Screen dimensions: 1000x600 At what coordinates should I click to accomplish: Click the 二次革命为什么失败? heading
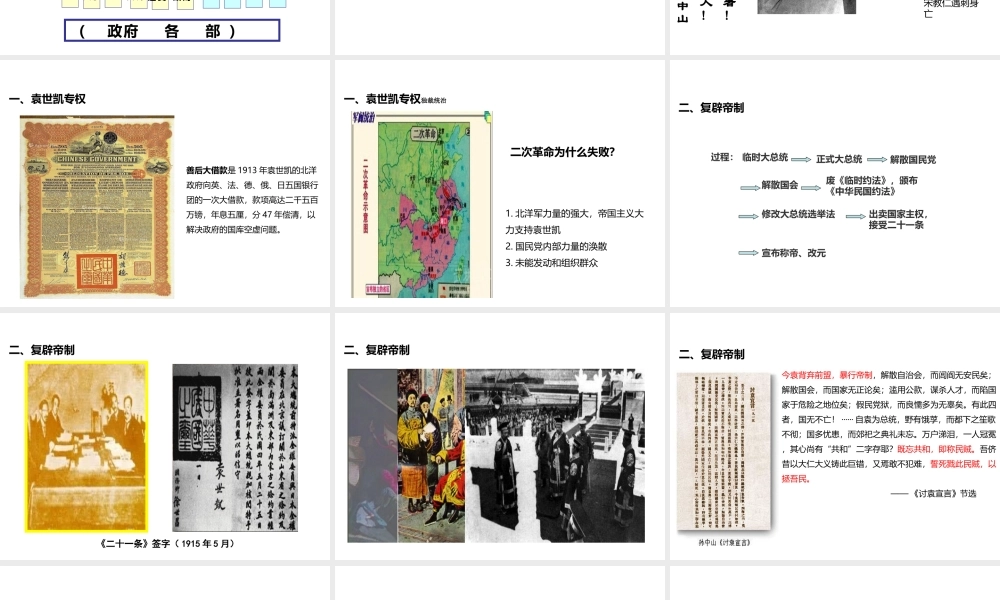pos(562,152)
